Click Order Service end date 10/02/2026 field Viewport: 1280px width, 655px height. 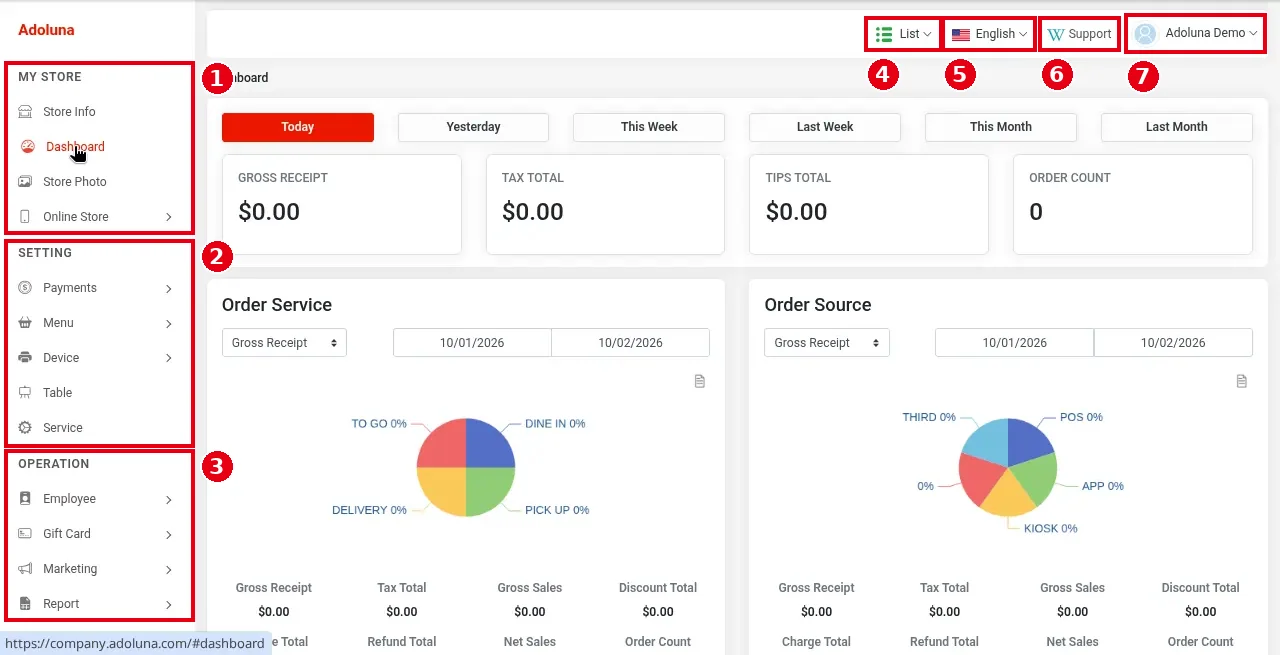tap(631, 342)
